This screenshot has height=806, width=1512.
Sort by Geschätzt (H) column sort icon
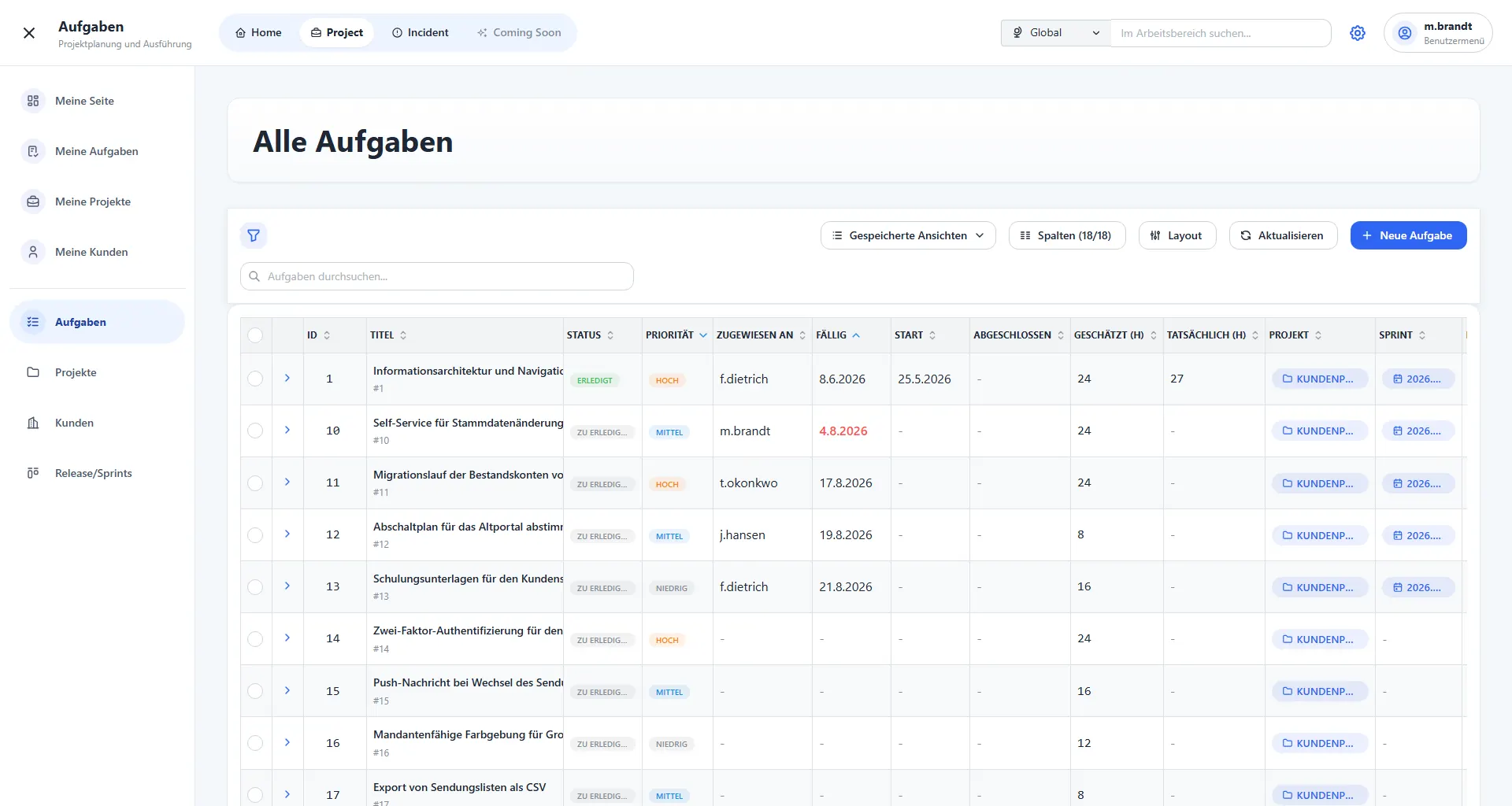click(x=1154, y=335)
